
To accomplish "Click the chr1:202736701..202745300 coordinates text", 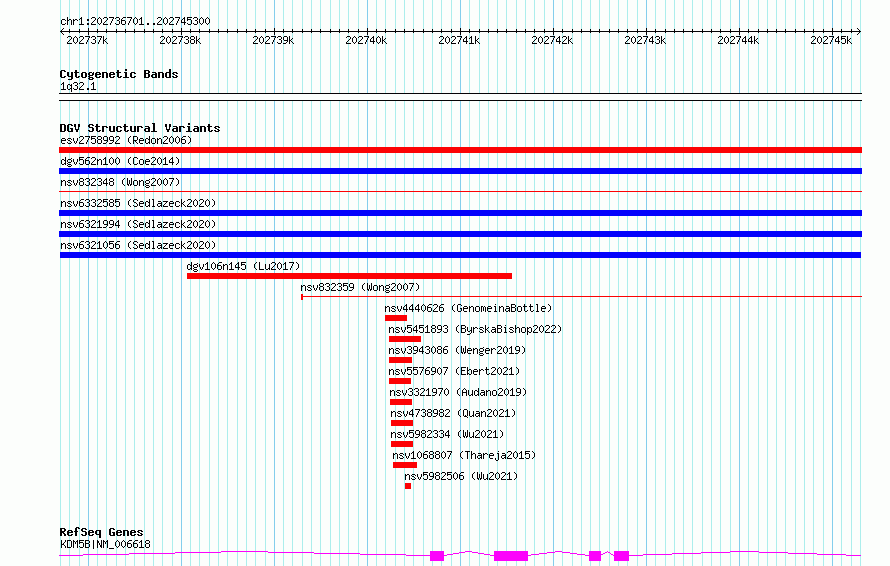I will pyautogui.click(x=135, y=21).
